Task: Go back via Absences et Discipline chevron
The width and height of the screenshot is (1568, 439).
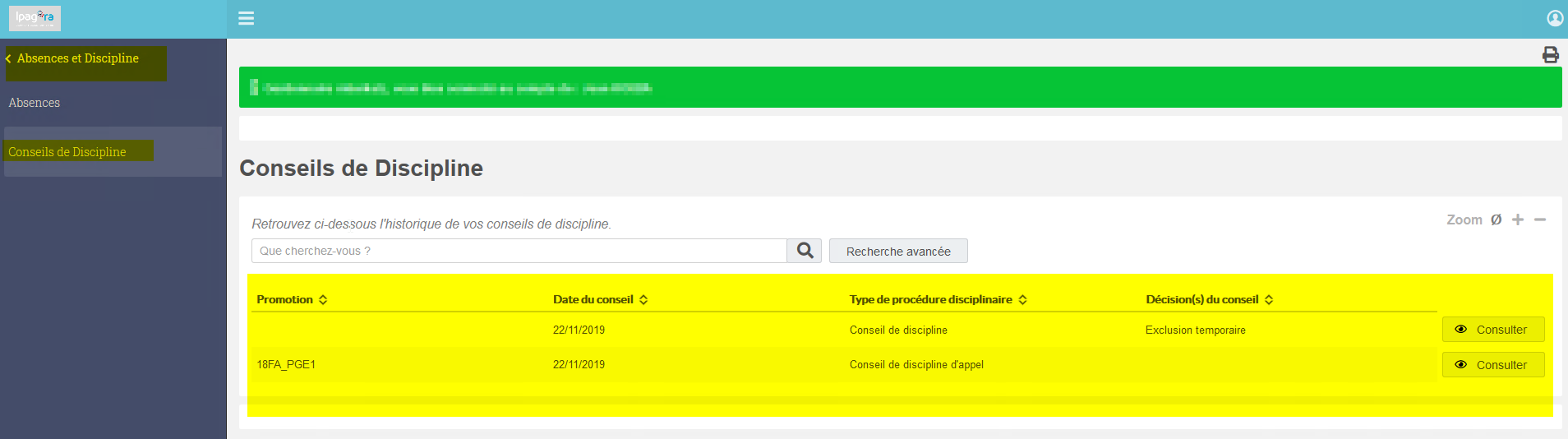Action: (x=8, y=58)
